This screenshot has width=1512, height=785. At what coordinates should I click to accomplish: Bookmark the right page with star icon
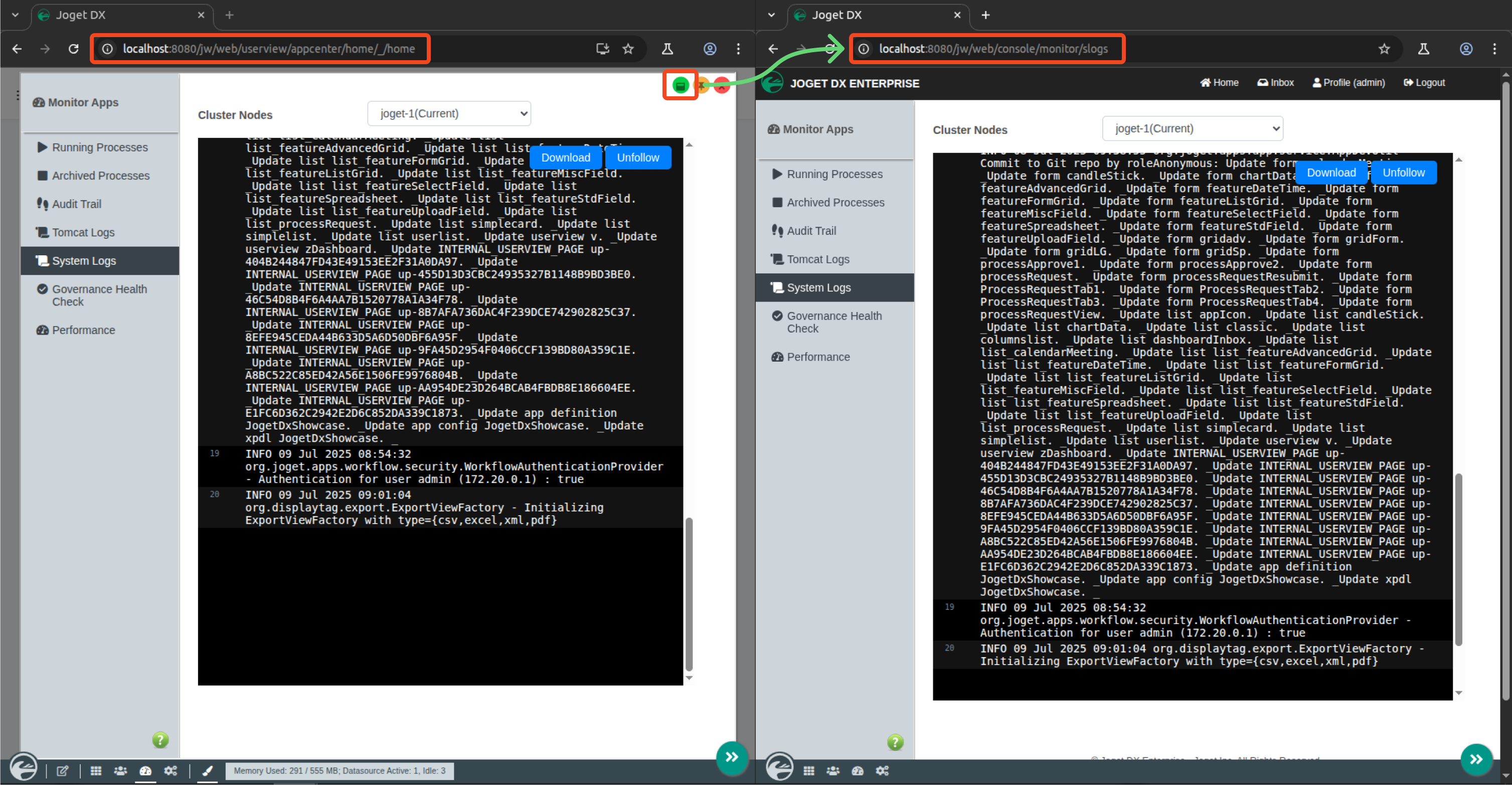click(x=1384, y=49)
